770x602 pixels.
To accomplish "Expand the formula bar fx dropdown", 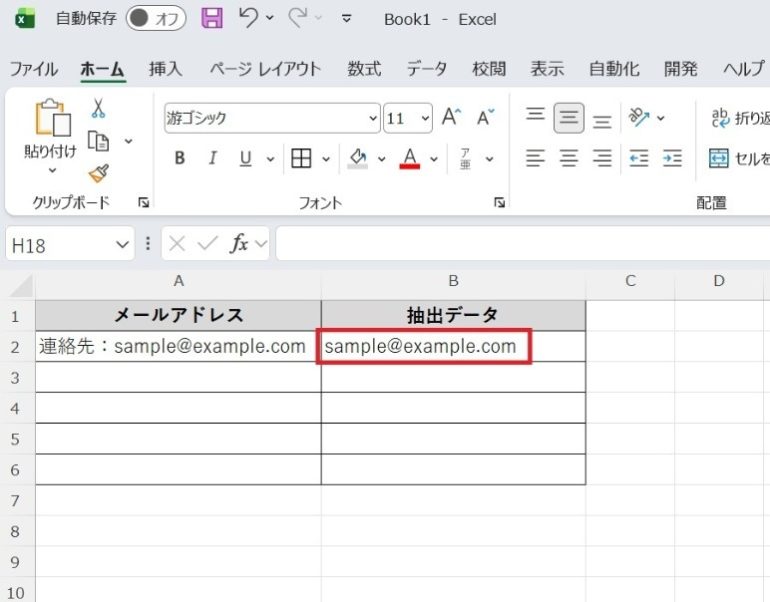I will [x=261, y=244].
